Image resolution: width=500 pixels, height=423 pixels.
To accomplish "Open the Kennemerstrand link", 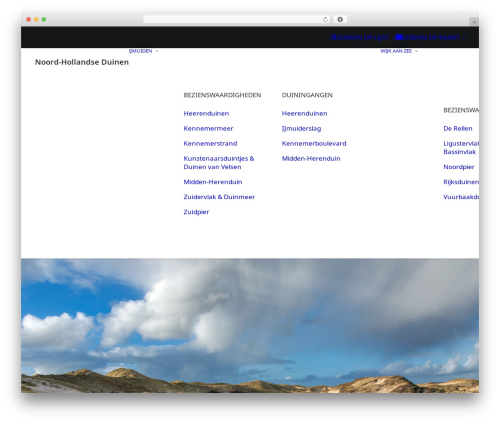I will (x=210, y=143).
